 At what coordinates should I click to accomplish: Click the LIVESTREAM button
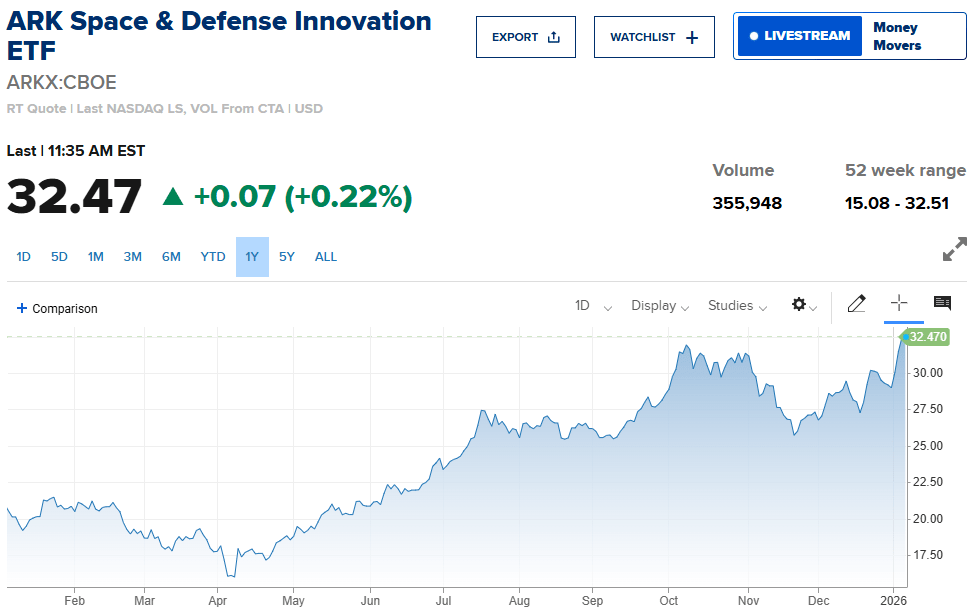(x=800, y=36)
